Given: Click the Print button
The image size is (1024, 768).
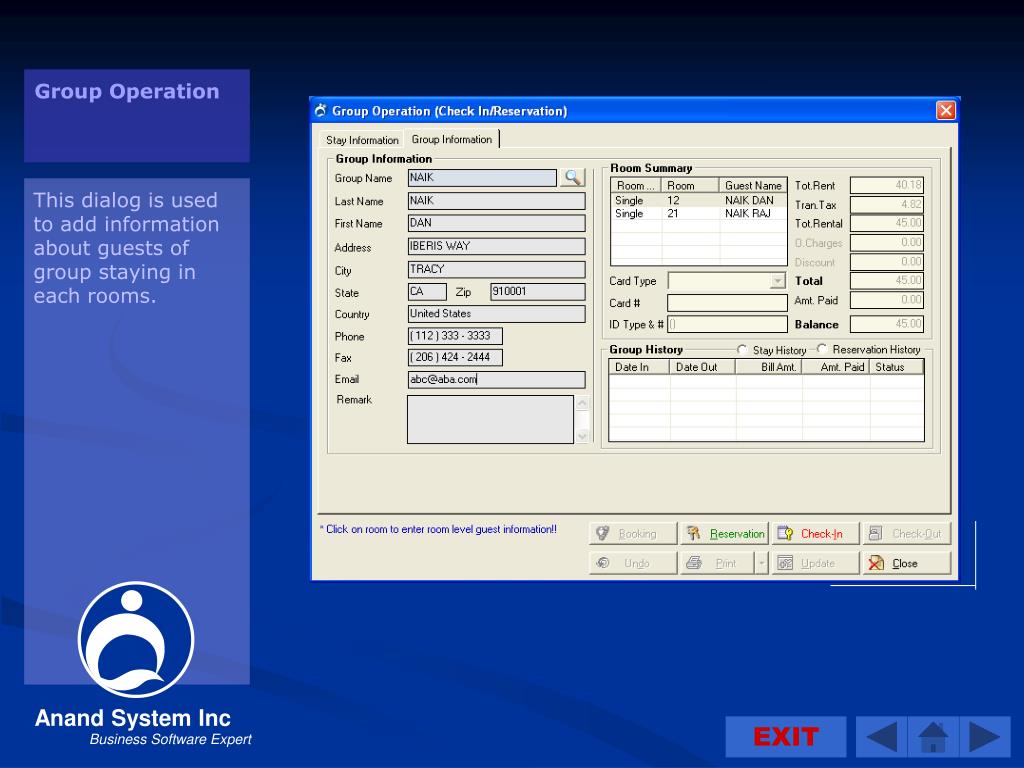Looking at the screenshot, I should tap(716, 563).
